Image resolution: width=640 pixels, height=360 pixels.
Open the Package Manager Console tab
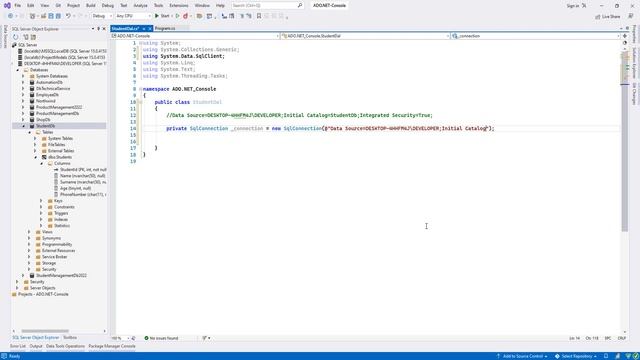click(112, 346)
